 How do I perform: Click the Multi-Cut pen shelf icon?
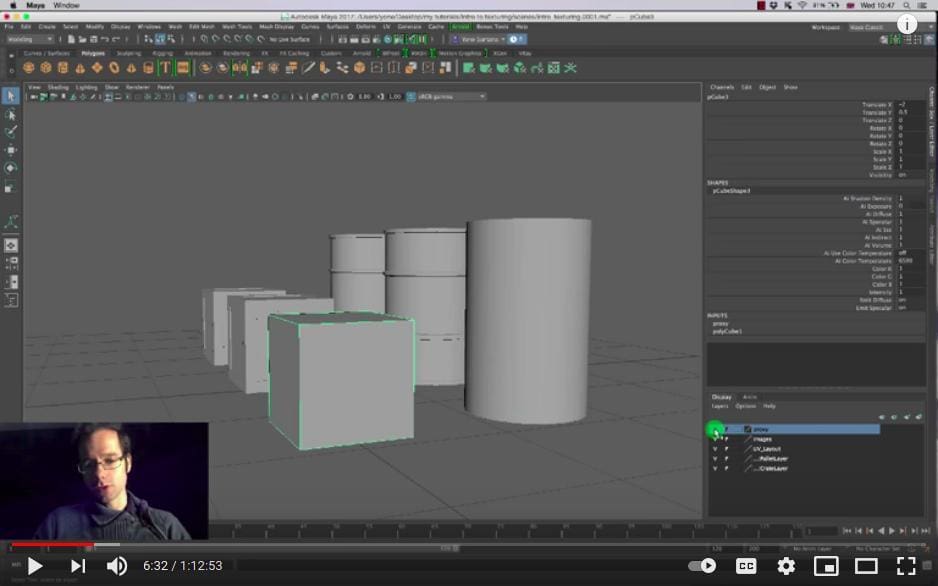[x=308, y=68]
